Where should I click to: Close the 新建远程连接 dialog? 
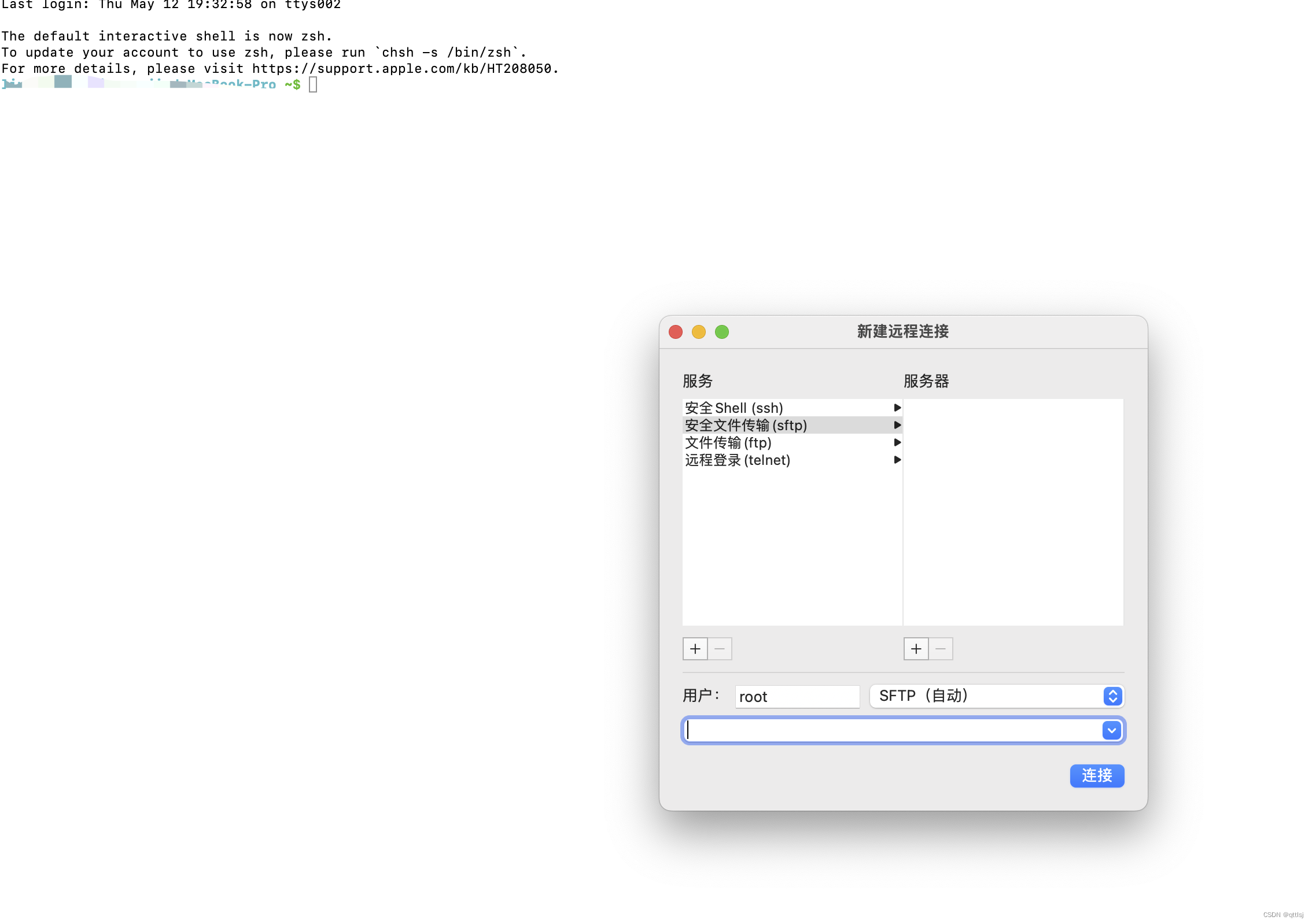coord(675,332)
